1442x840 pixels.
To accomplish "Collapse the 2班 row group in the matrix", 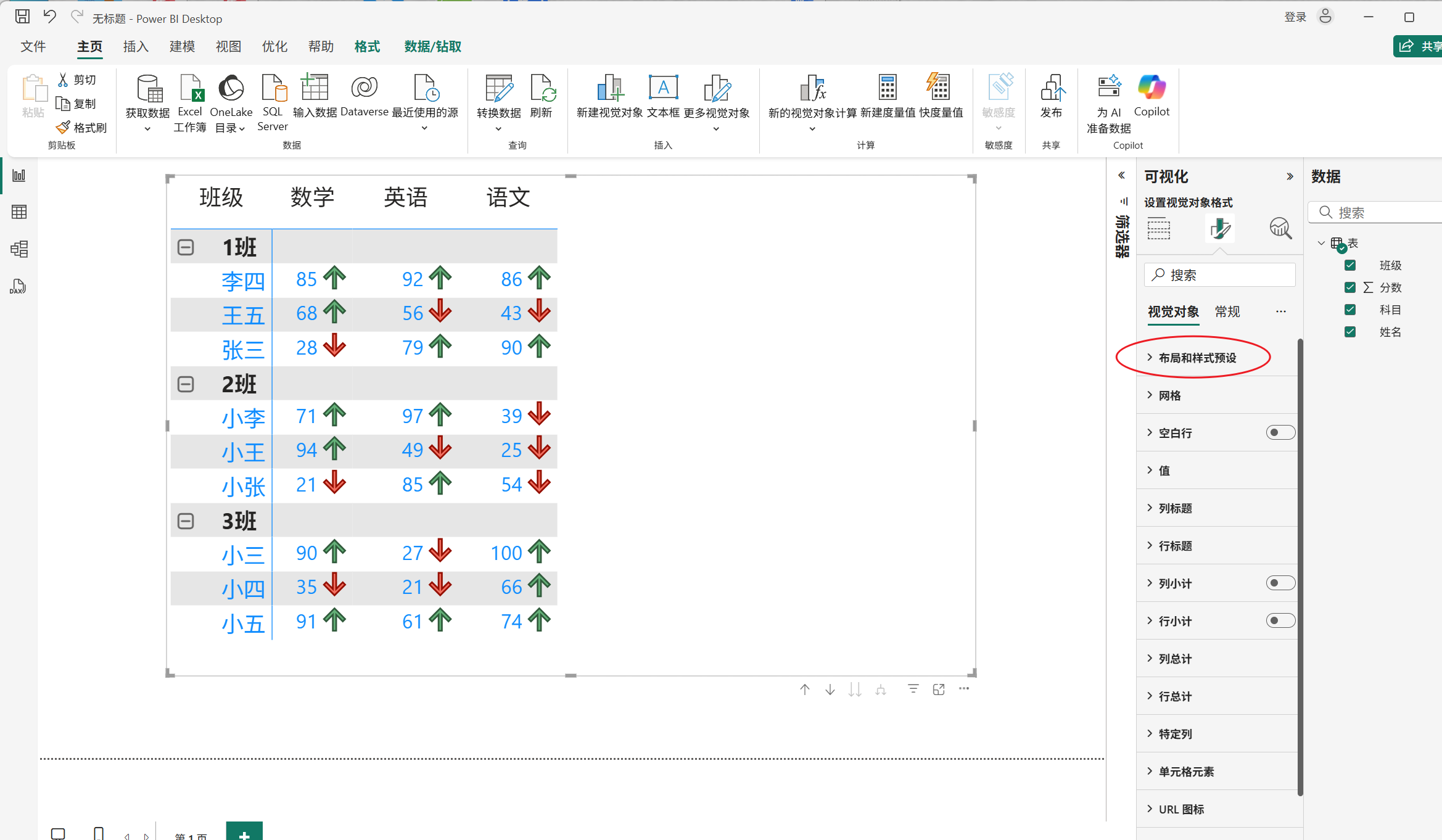I will [x=186, y=384].
